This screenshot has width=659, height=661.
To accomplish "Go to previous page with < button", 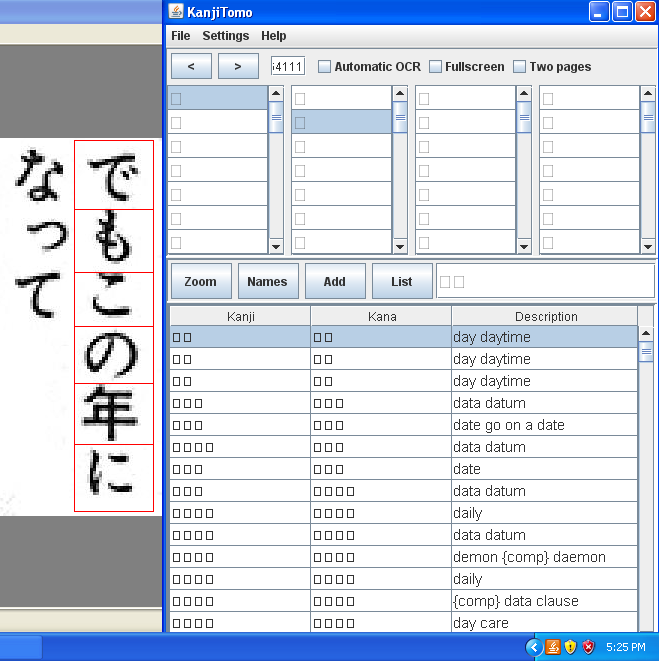I will coord(191,66).
